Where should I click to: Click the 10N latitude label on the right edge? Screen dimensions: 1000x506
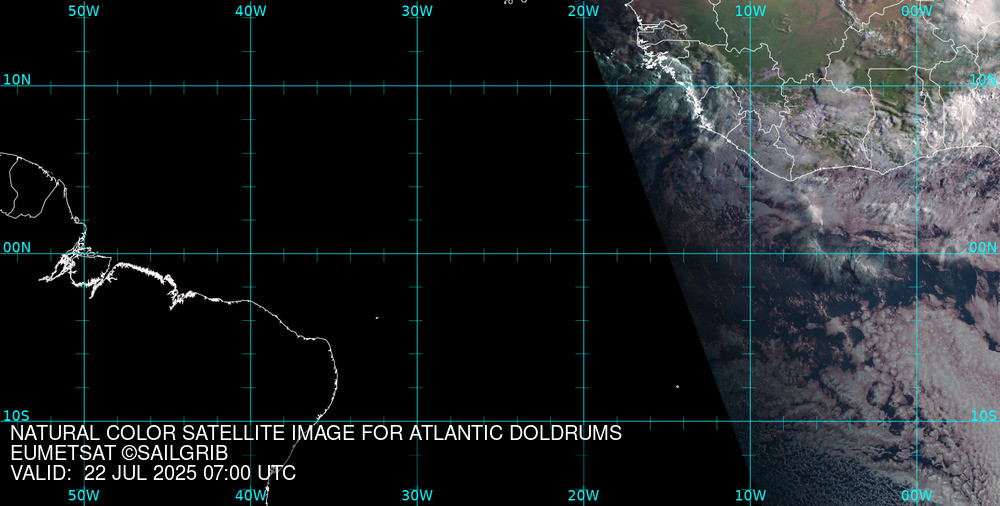pyautogui.click(x=983, y=80)
